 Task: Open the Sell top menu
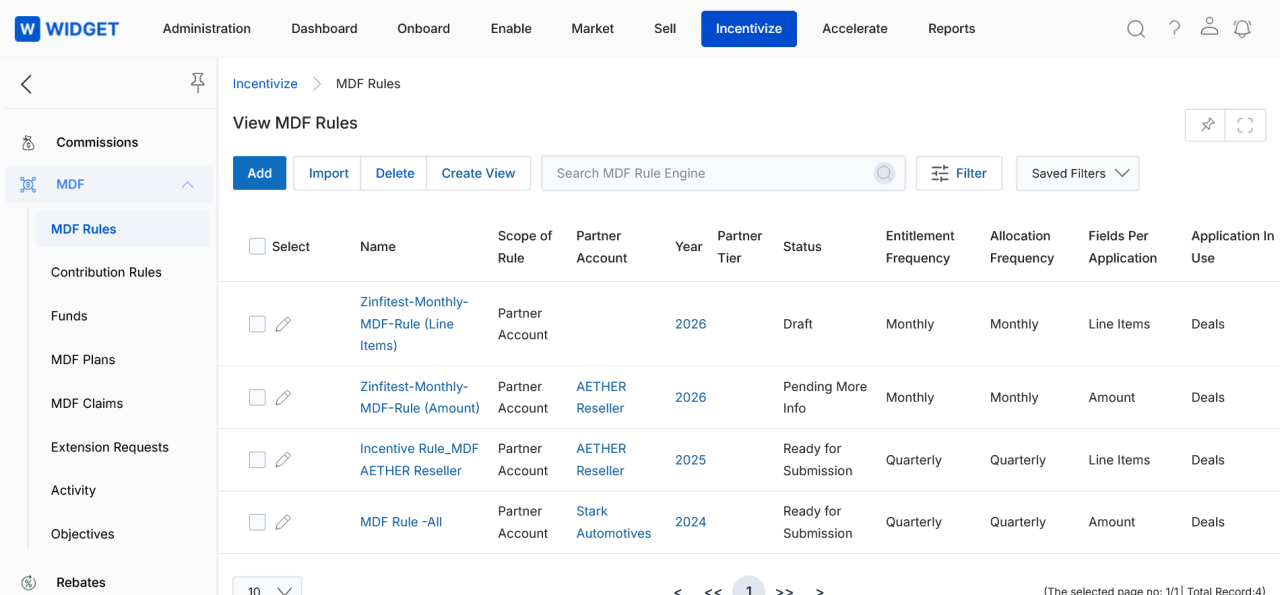(x=665, y=29)
